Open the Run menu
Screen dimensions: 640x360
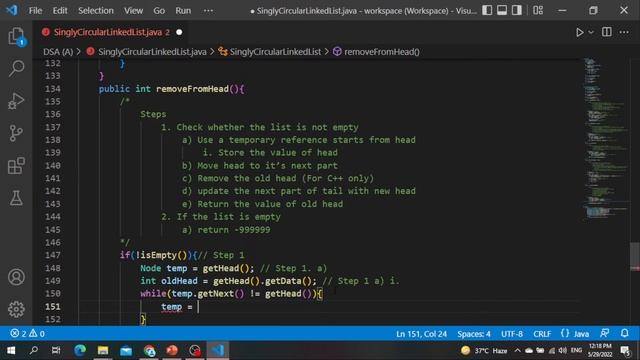(x=183, y=11)
